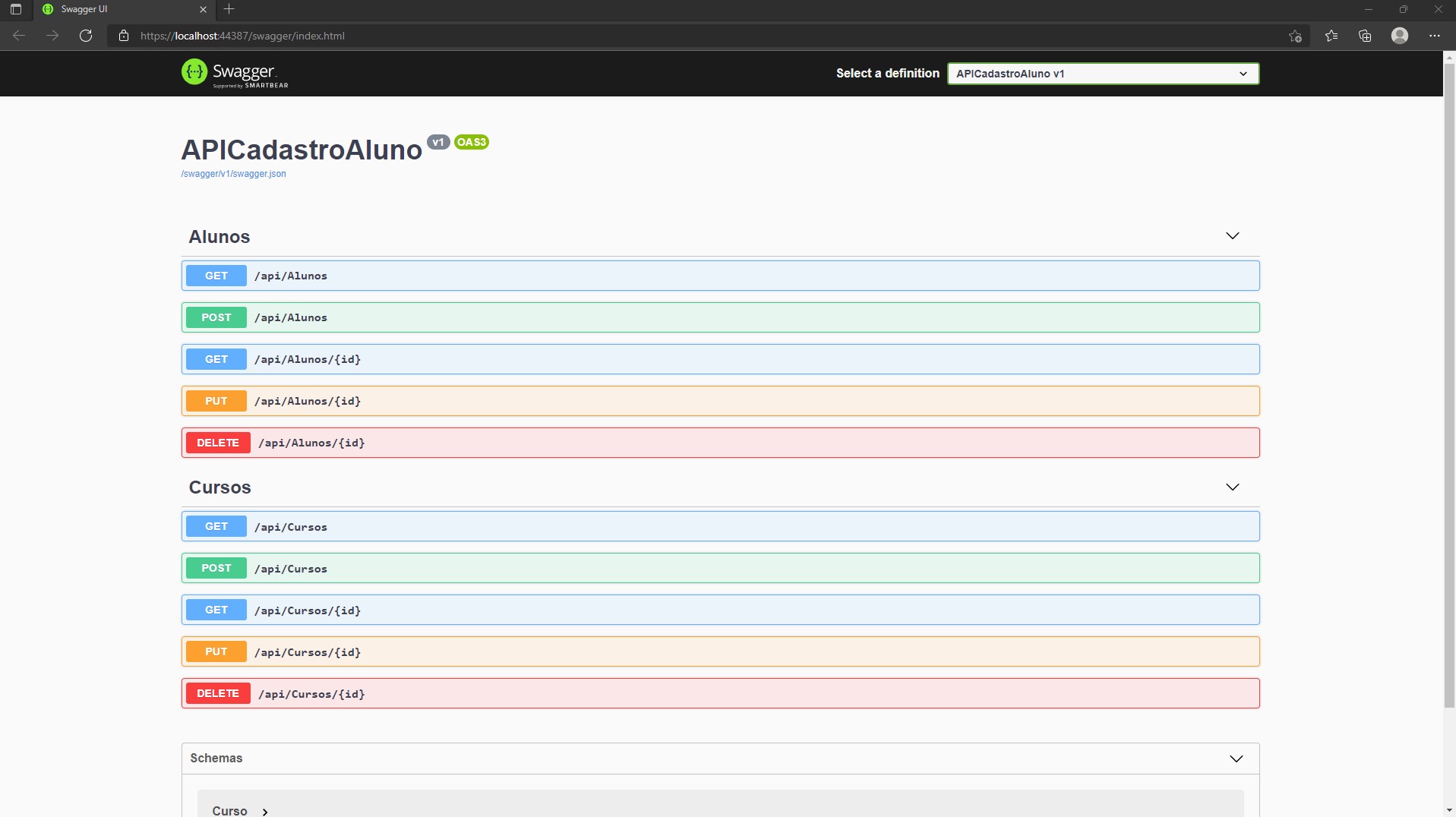Click the OAS3 badge
The width and height of the screenshot is (1456, 817).
472,142
